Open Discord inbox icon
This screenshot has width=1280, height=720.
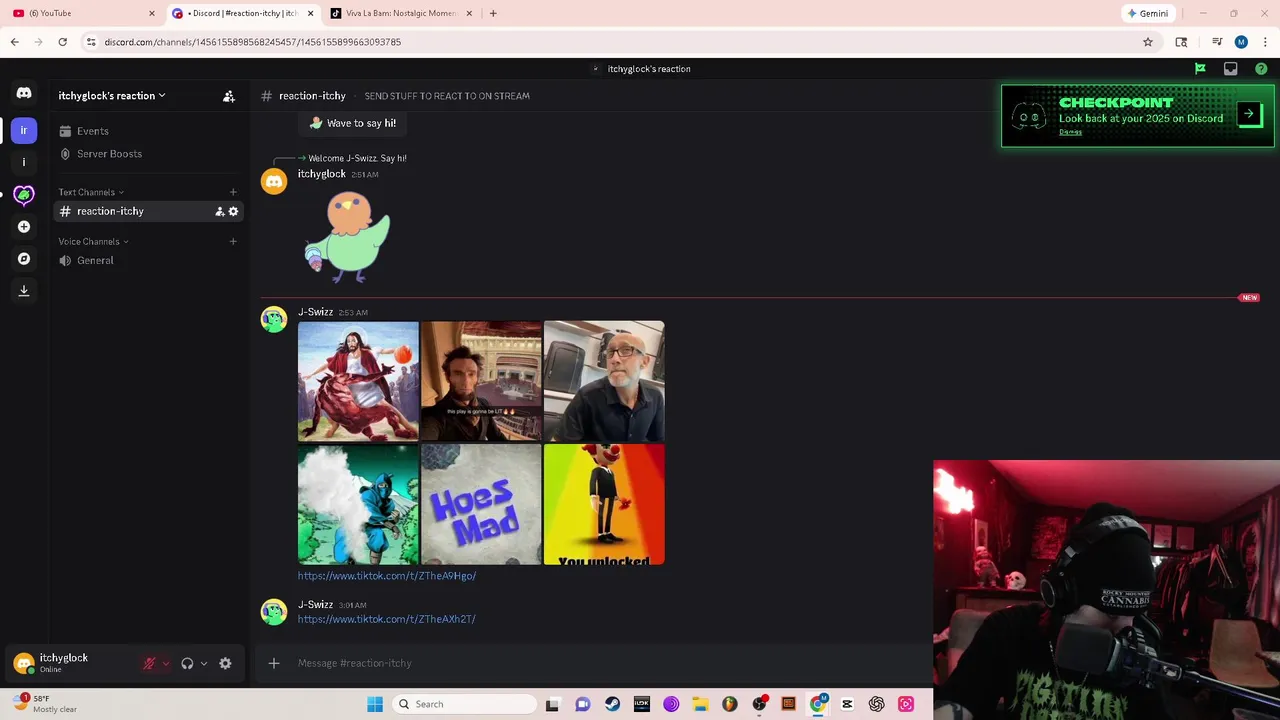click(1231, 69)
